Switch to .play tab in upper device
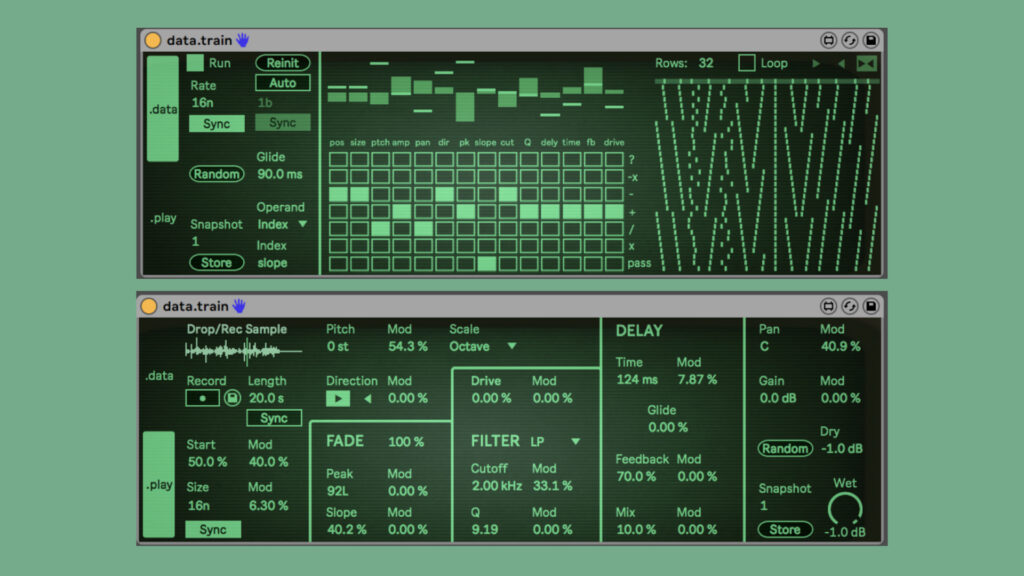 click(x=163, y=218)
